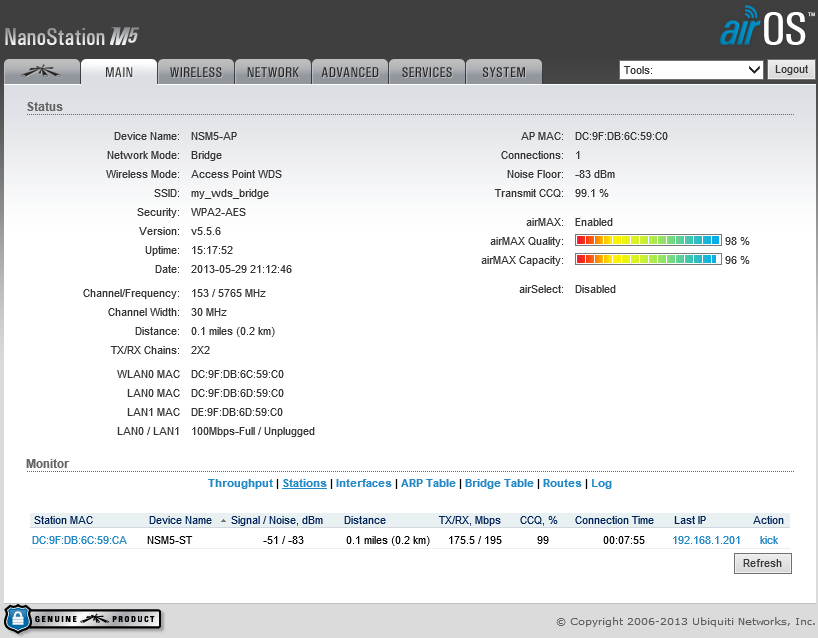Sort by TX/RX, Mbps column
Viewport: 818px width, 638px height.
(470, 520)
